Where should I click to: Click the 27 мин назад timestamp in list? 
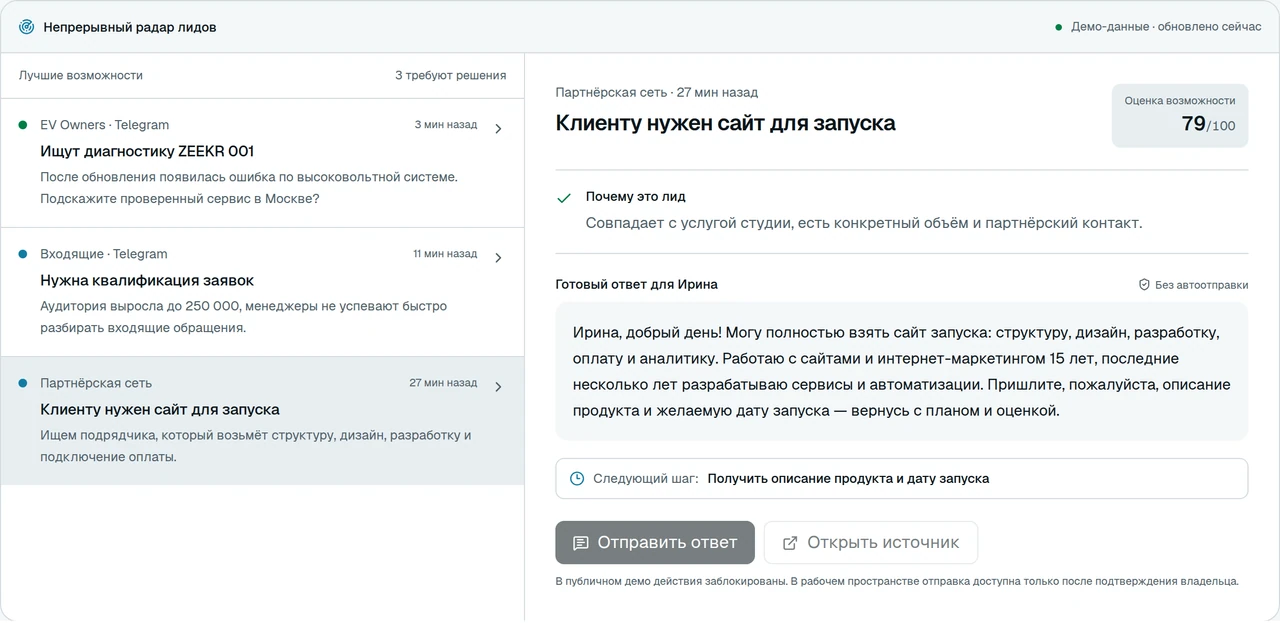tap(444, 383)
